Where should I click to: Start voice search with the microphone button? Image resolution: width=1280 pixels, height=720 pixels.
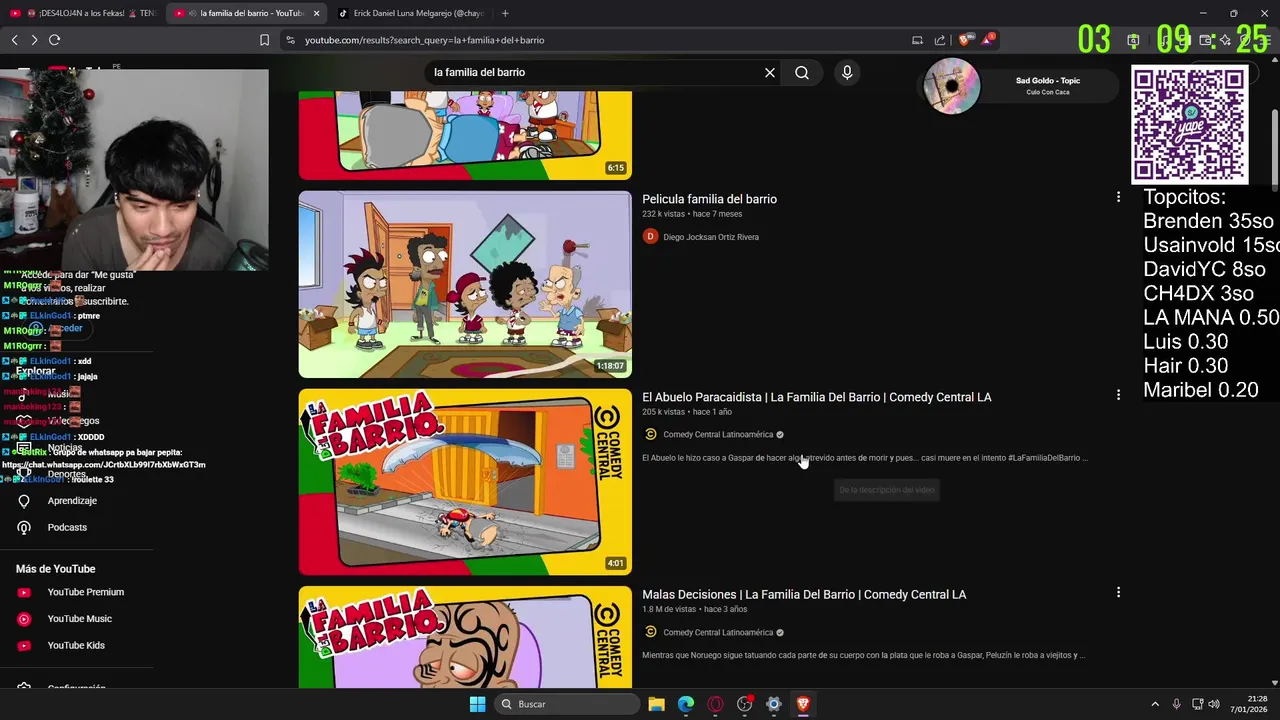[x=847, y=72]
